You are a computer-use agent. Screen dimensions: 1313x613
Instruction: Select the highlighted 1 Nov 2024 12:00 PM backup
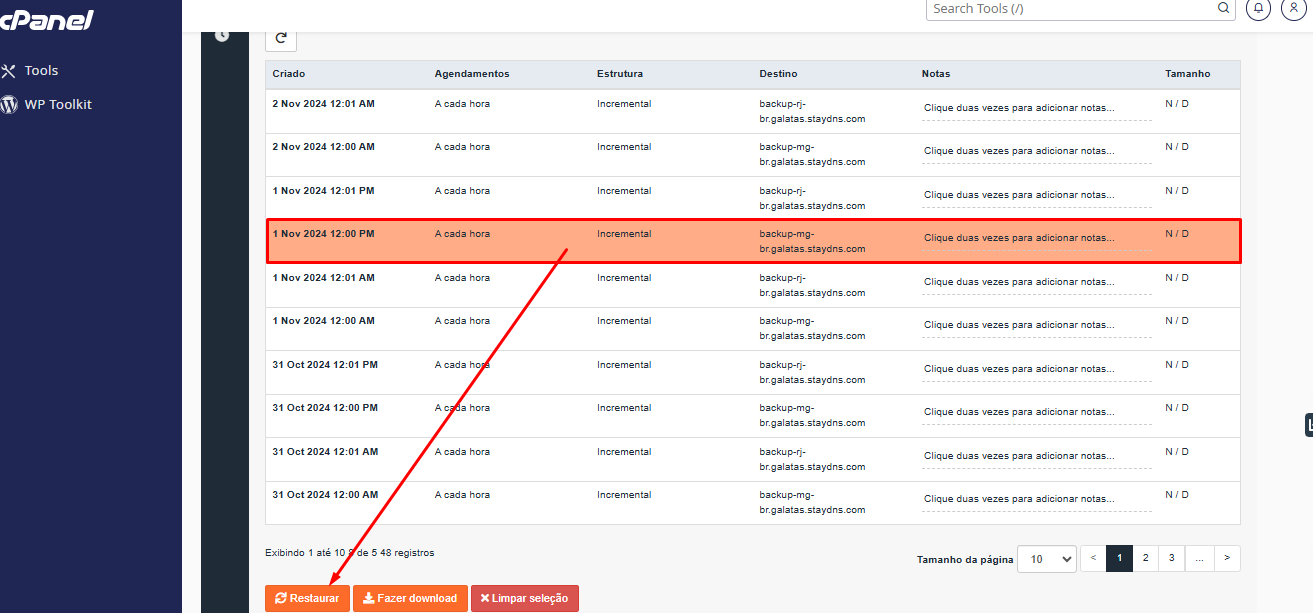tap(753, 241)
